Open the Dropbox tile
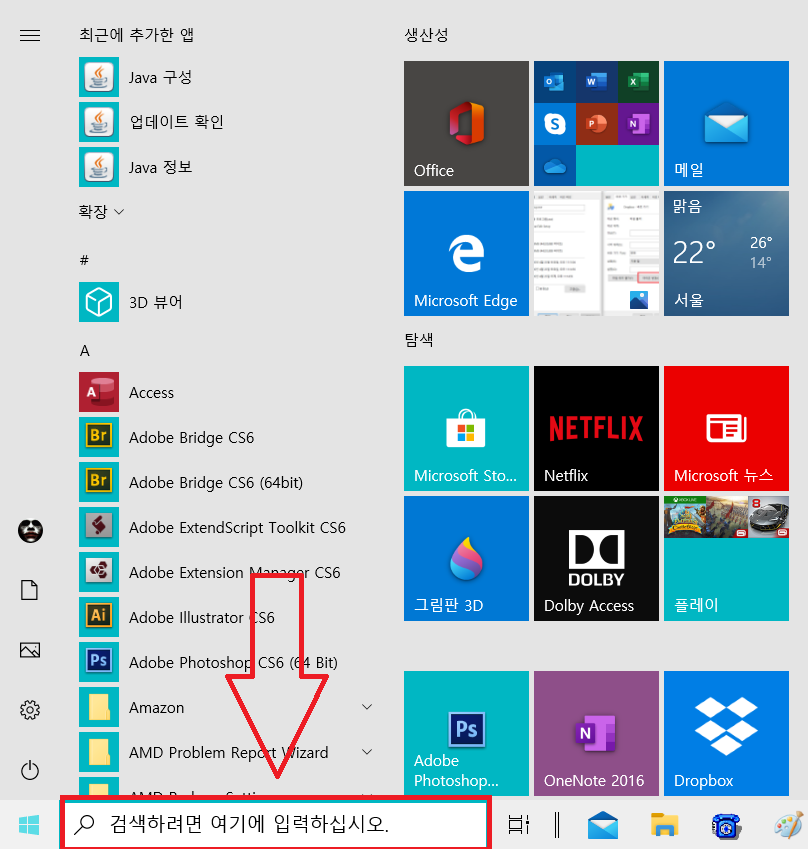Screen dimensions: 808x849 [726, 733]
